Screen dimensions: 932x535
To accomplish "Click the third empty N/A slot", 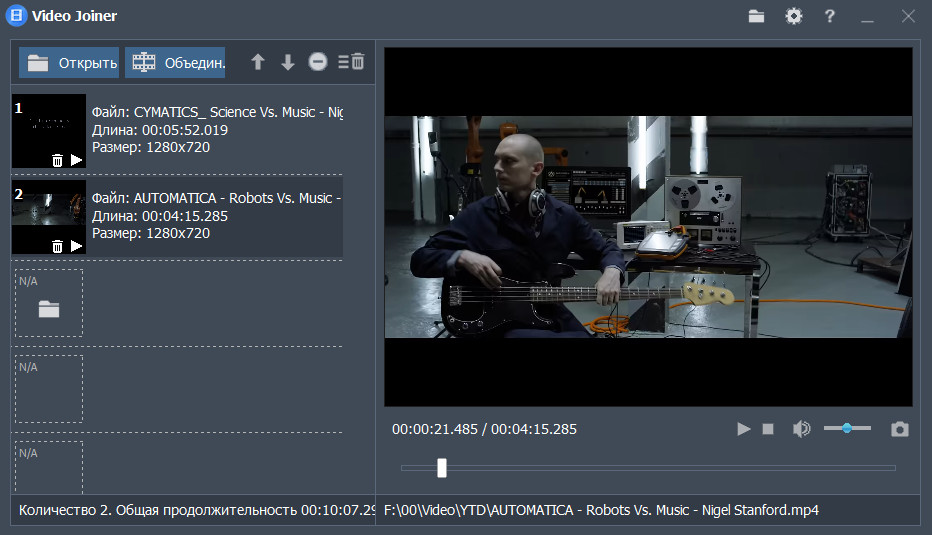I will (49, 468).
